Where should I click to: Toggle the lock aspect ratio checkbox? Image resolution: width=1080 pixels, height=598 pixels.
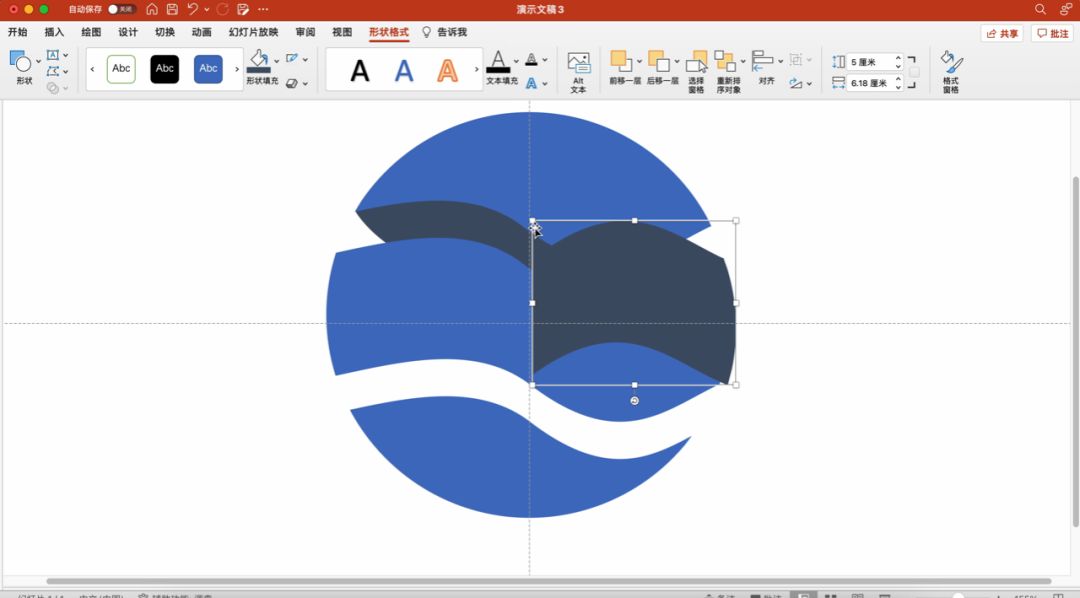coord(914,72)
